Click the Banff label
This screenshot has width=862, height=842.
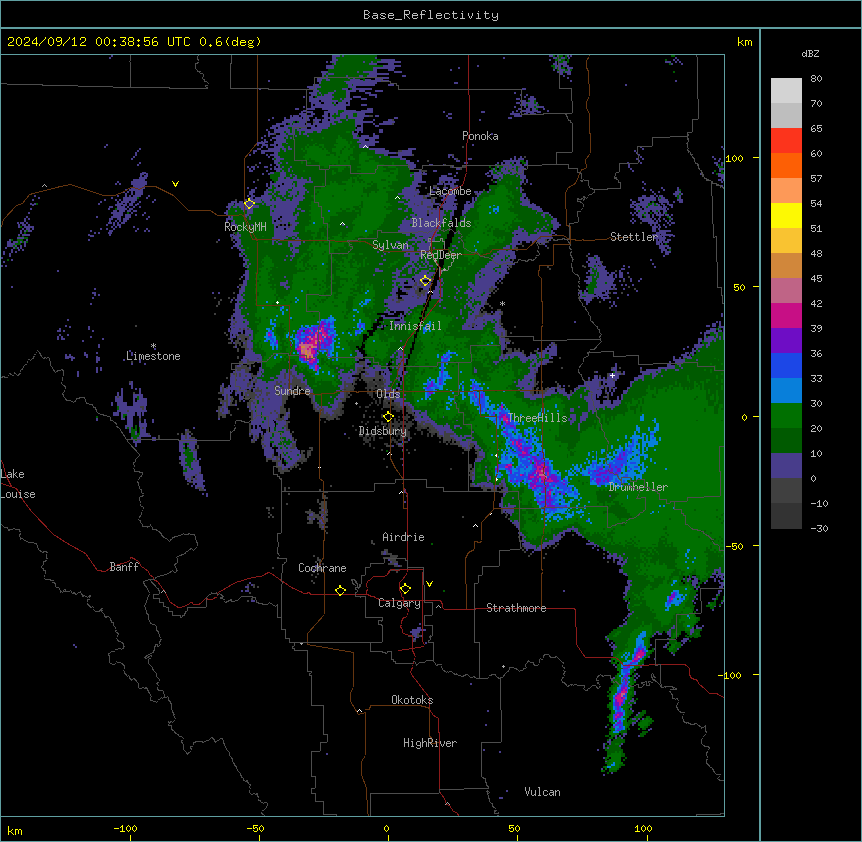(x=124, y=567)
